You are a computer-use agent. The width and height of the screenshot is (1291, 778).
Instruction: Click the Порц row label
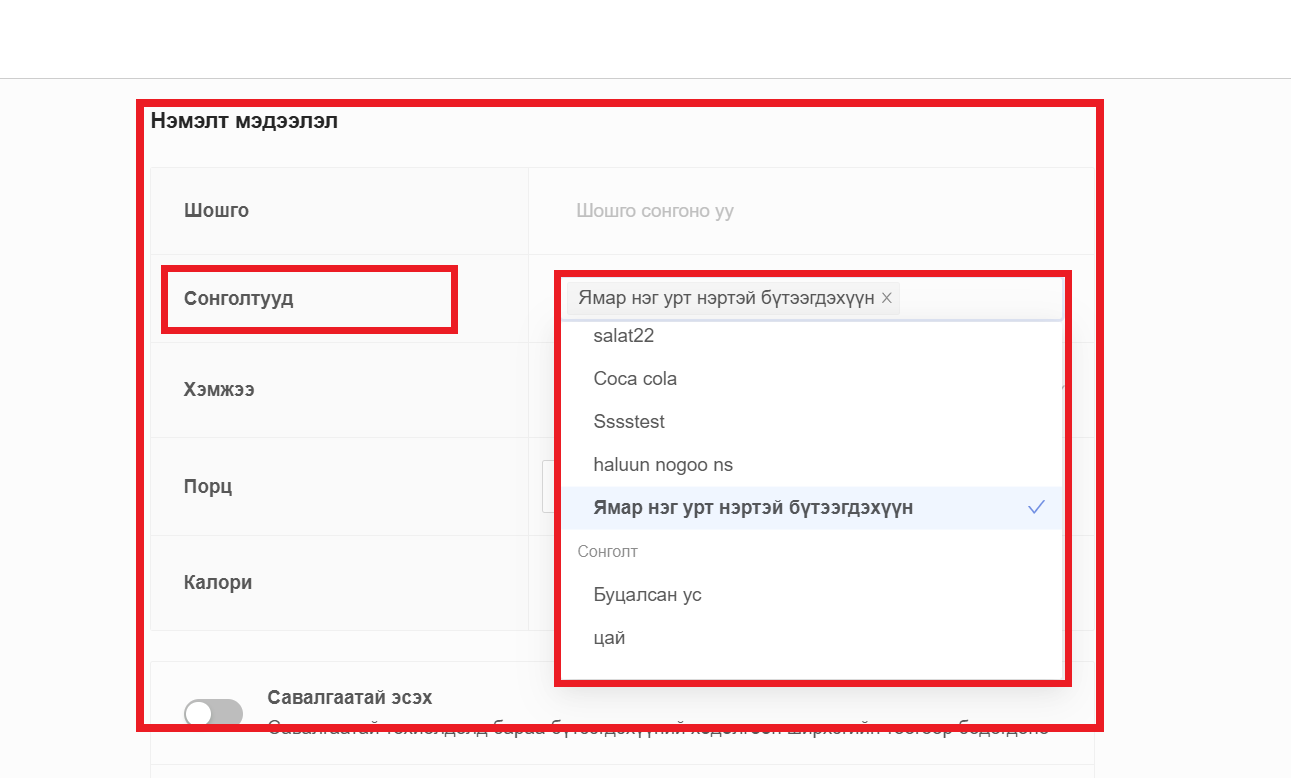tap(208, 487)
